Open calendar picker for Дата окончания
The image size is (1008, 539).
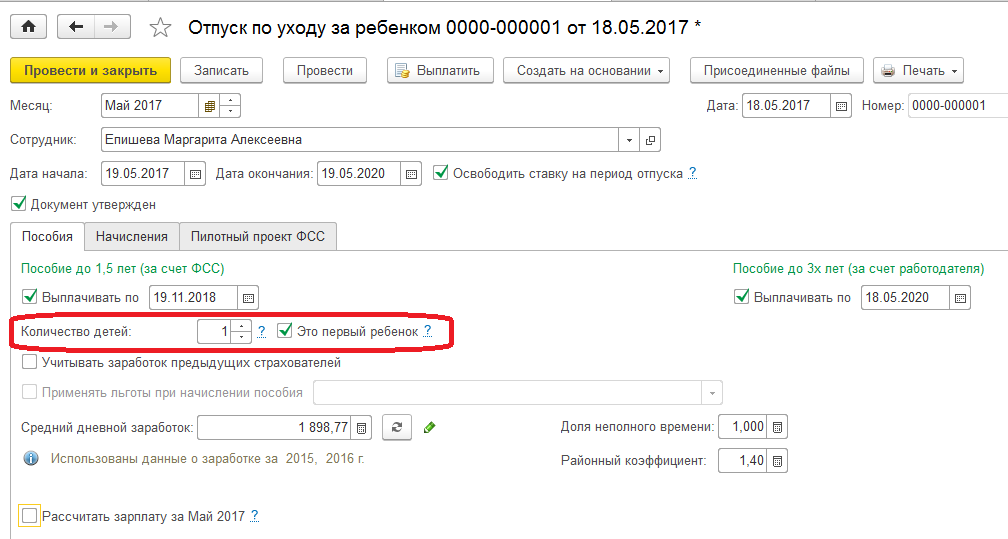pyautogui.click(x=410, y=173)
